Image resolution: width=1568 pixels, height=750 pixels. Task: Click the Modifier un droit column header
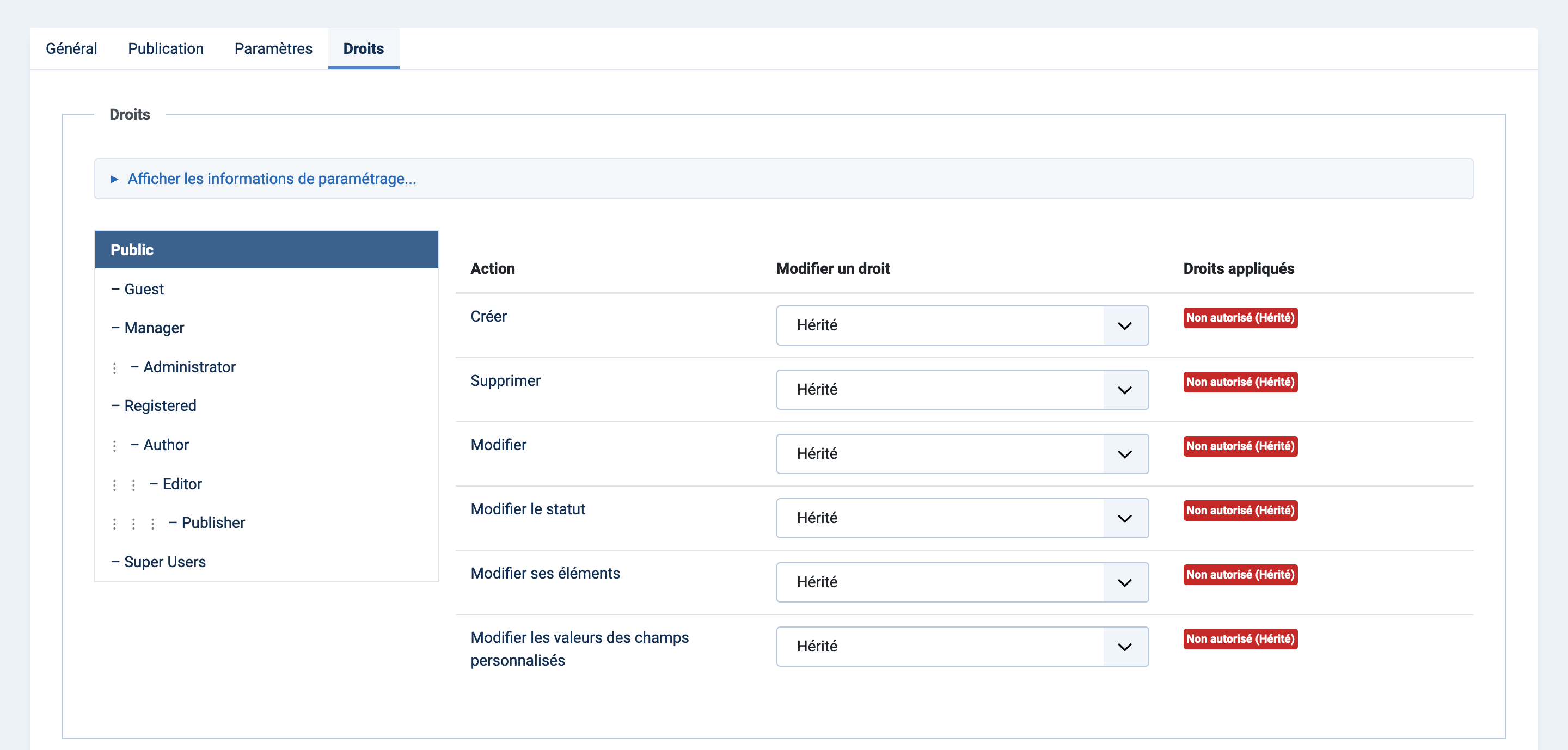[832, 268]
